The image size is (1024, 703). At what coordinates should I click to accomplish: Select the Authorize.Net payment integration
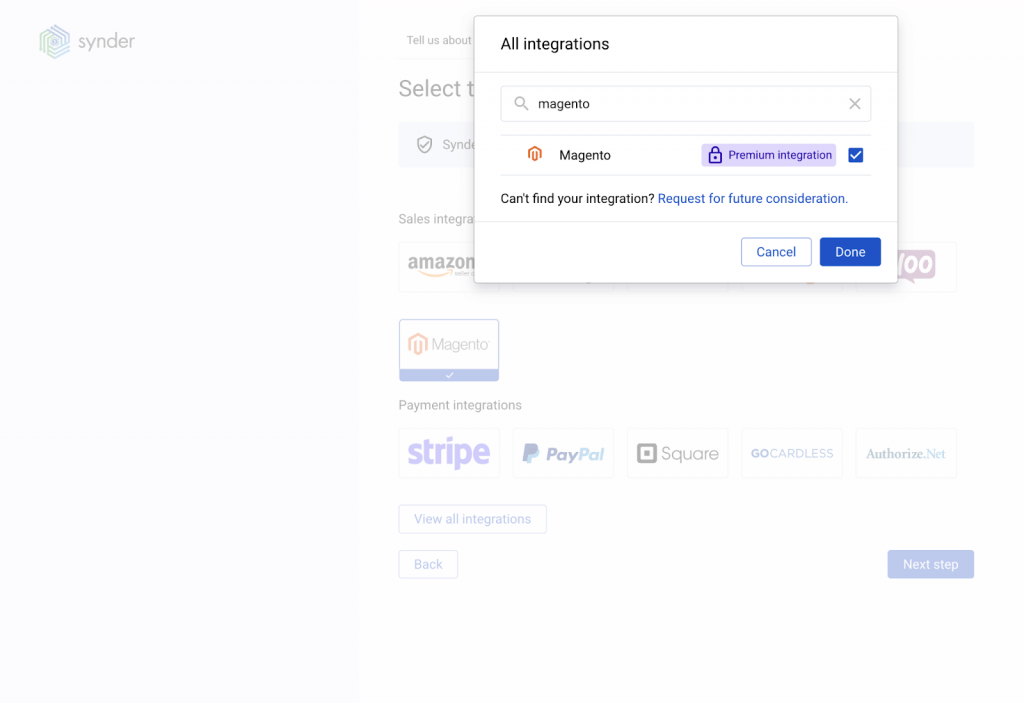point(906,453)
